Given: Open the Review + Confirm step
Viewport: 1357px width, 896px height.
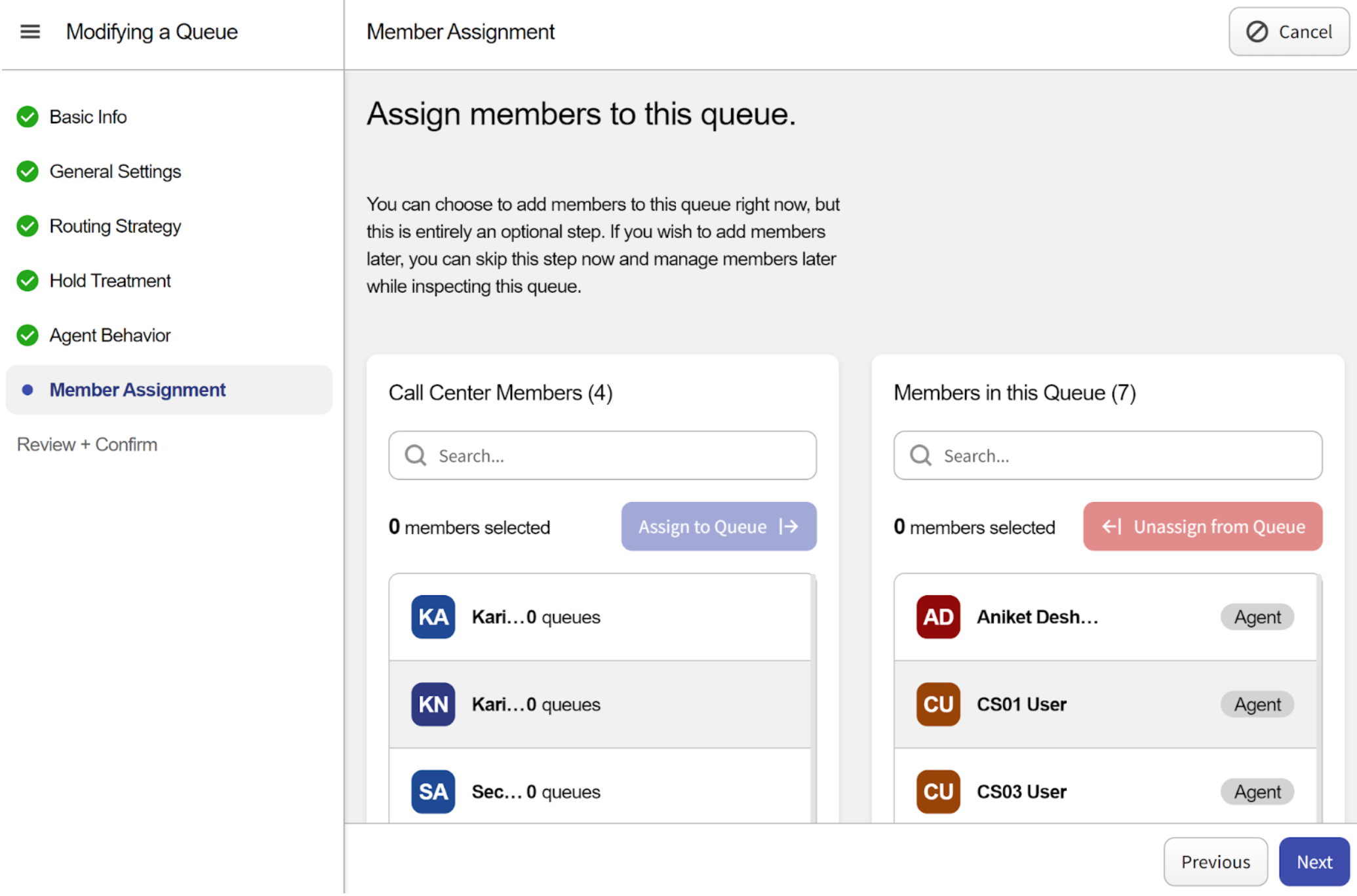Looking at the screenshot, I should [87, 444].
